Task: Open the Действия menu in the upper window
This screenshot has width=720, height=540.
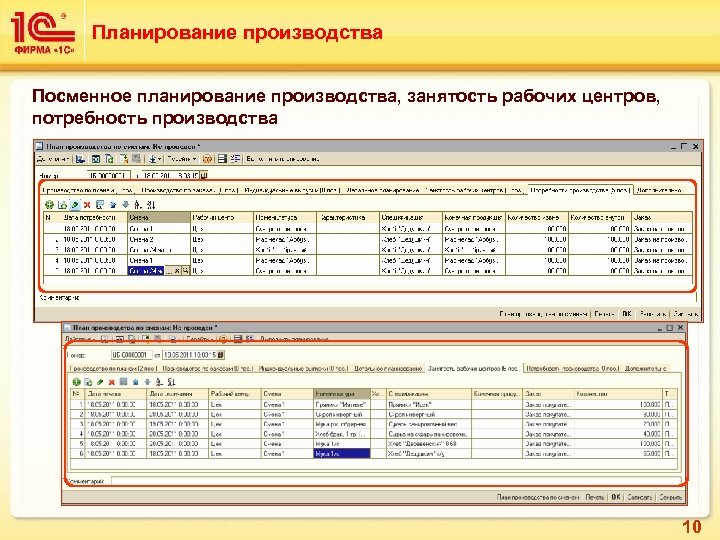Action: (x=53, y=159)
